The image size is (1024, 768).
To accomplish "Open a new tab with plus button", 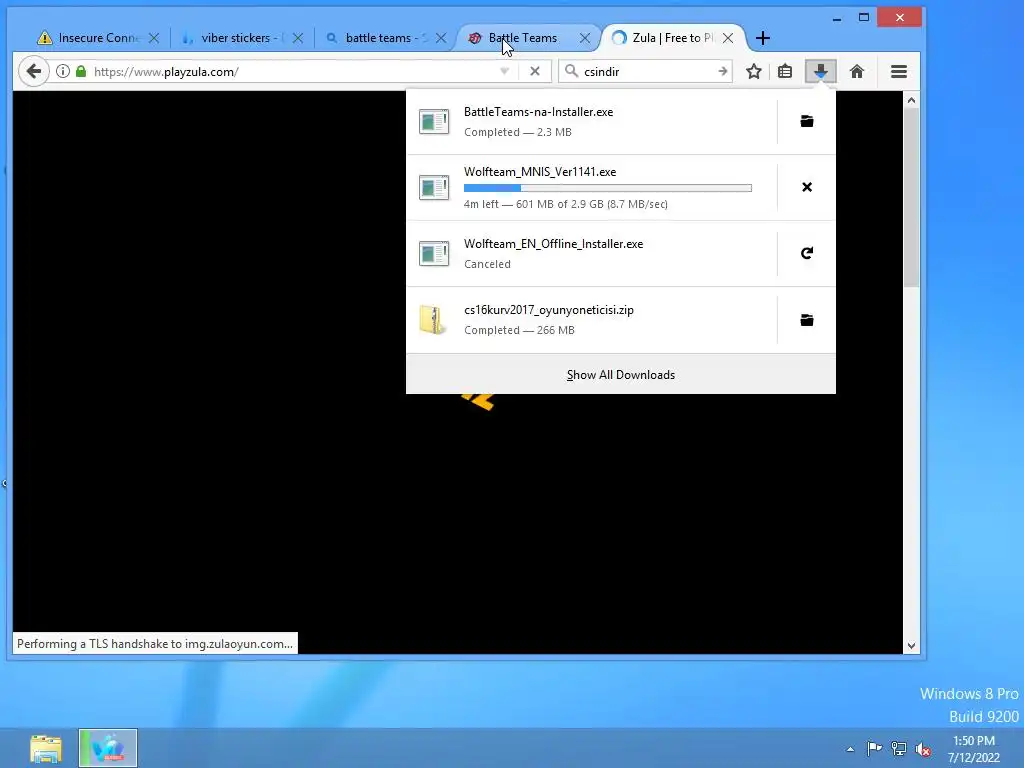I will coord(762,38).
